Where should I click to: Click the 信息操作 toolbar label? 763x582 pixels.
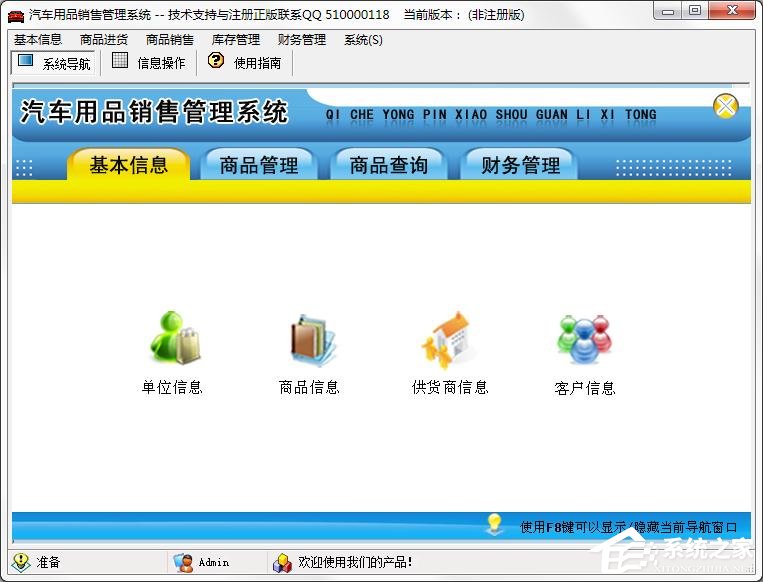[x=162, y=63]
